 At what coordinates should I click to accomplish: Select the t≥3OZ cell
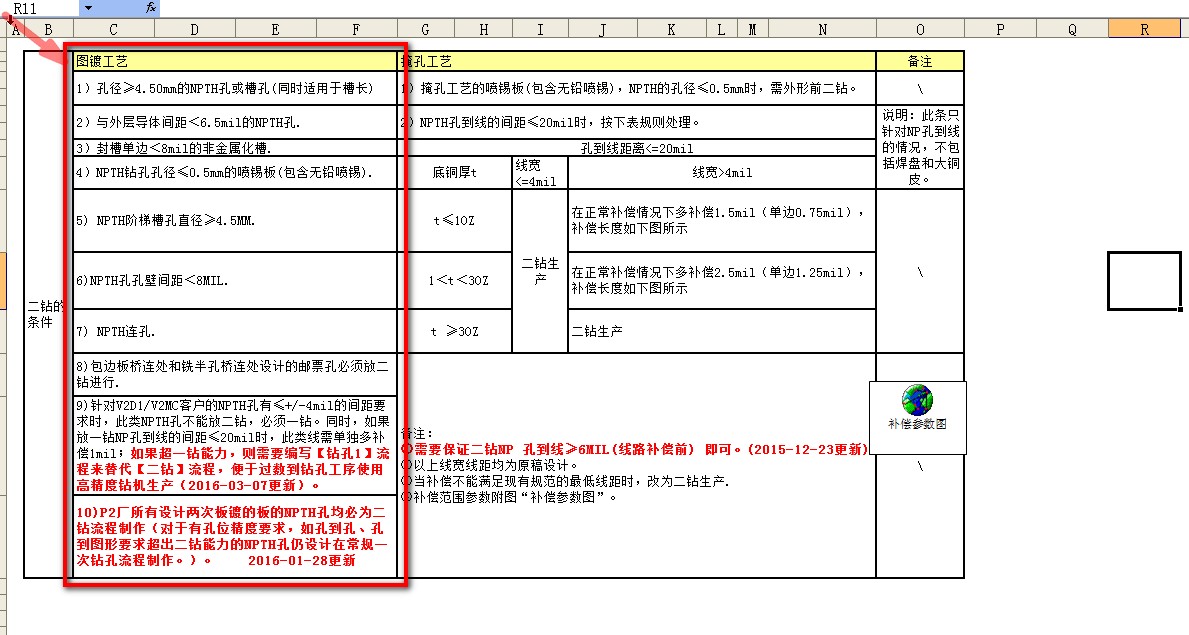point(455,331)
